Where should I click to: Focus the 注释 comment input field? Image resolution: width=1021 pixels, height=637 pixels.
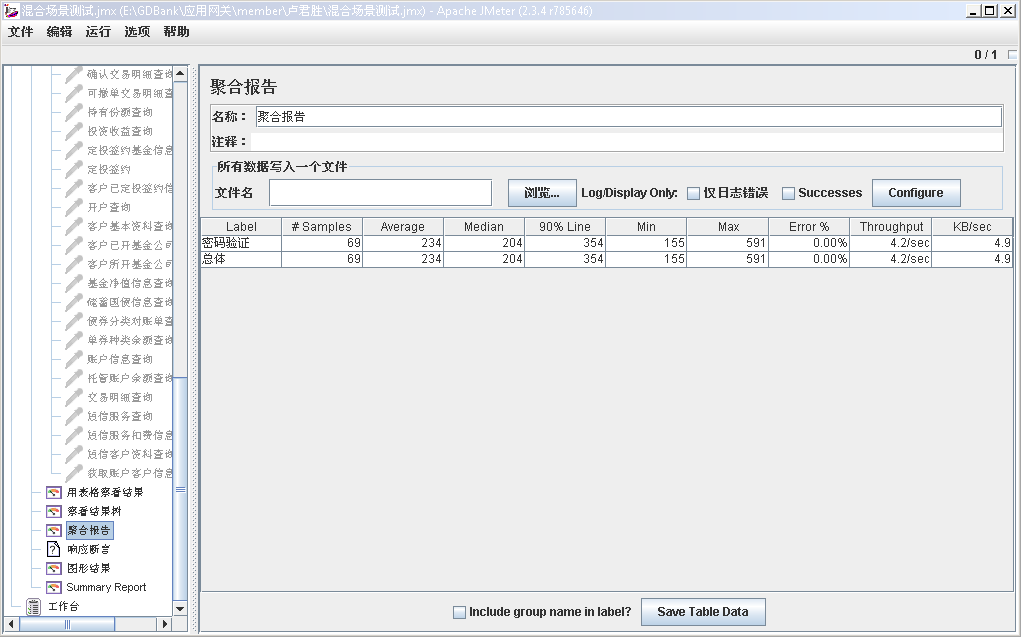point(626,141)
